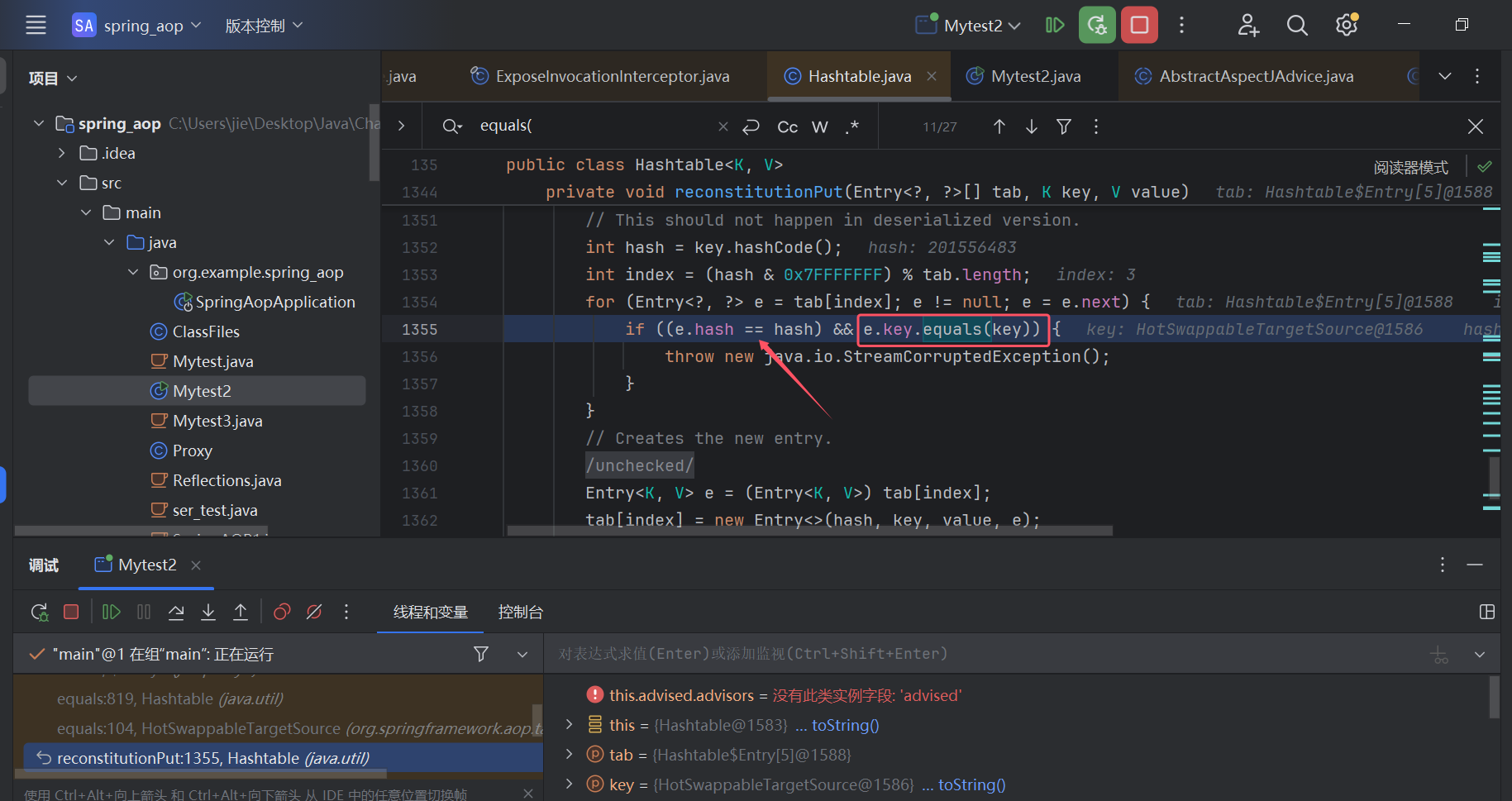The image size is (1512, 801).
Task: Close the Mytest2 debug session tab
Action: pos(196,565)
